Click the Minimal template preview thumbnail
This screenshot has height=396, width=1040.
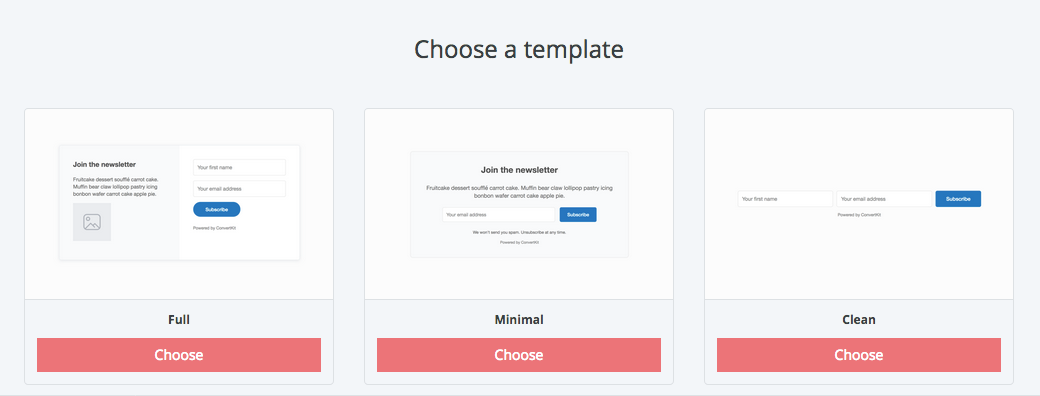click(x=519, y=204)
